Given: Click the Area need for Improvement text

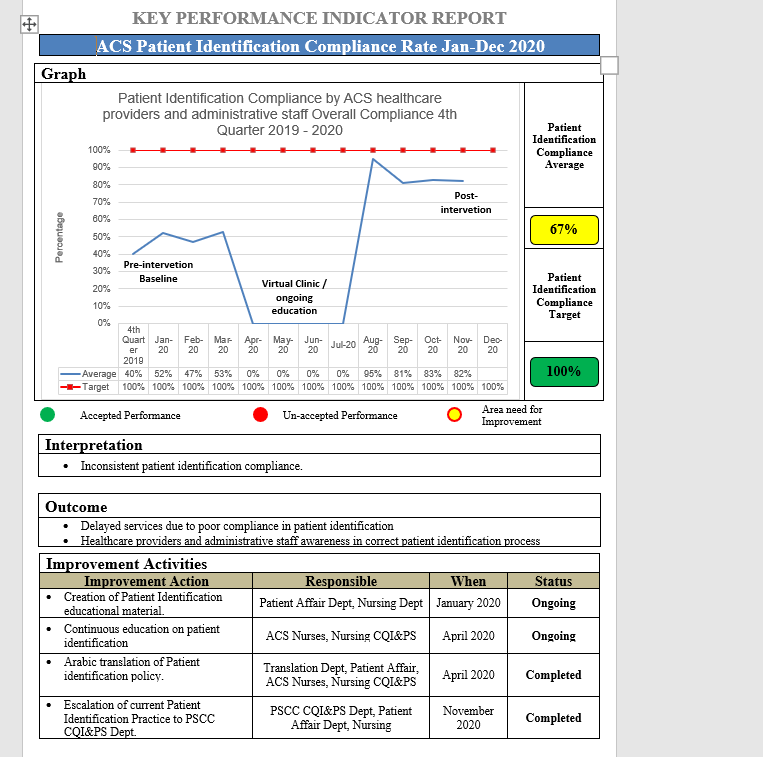Looking at the screenshot, I should [x=512, y=415].
